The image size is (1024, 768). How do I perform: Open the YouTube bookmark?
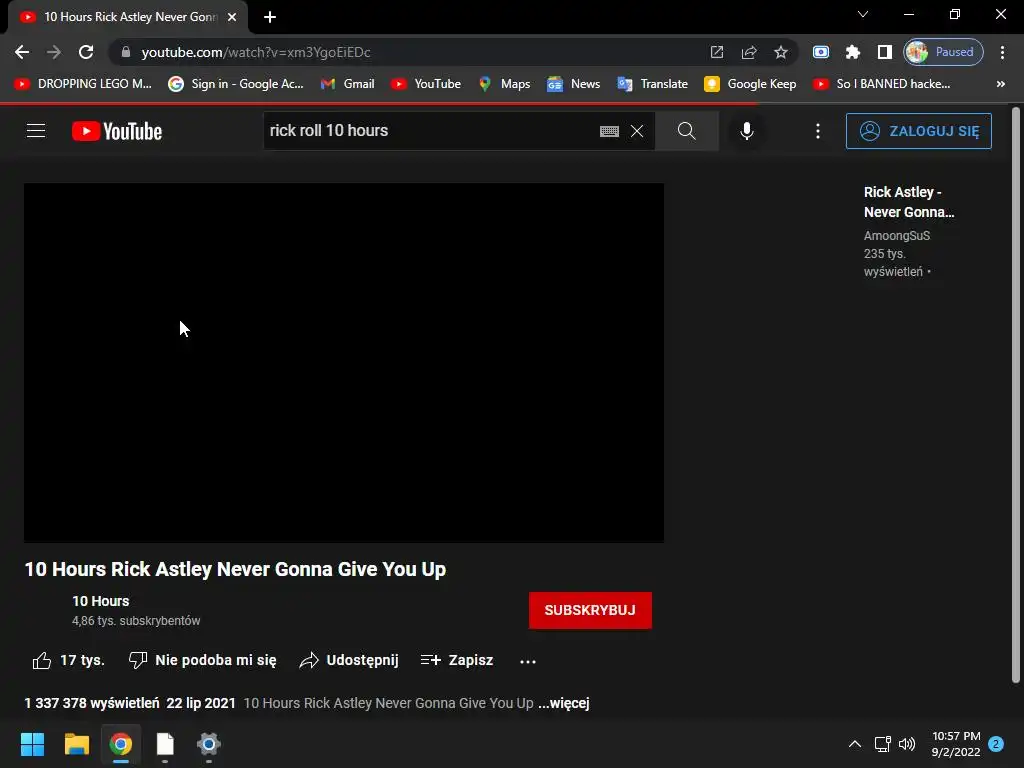[x=426, y=84]
